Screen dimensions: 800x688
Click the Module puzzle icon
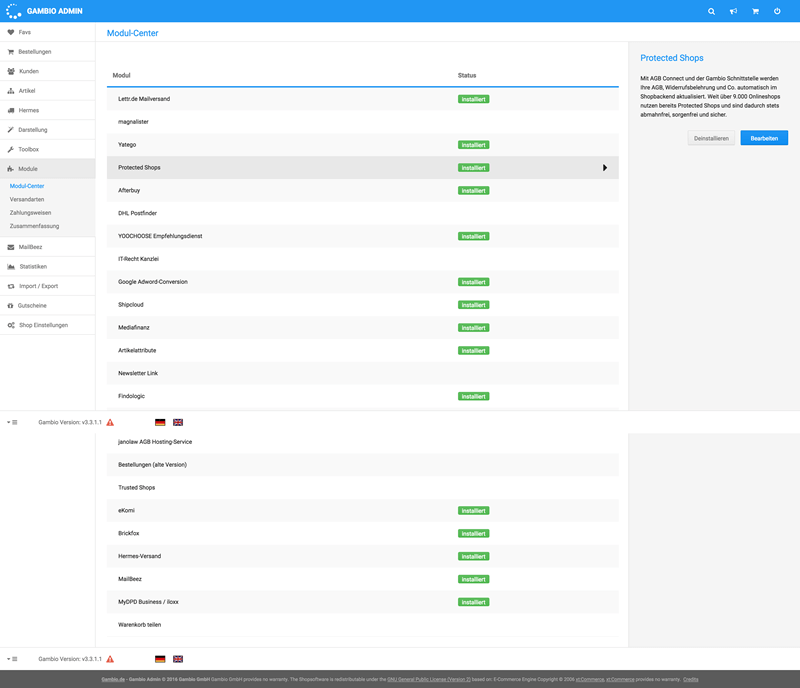[x=11, y=169]
